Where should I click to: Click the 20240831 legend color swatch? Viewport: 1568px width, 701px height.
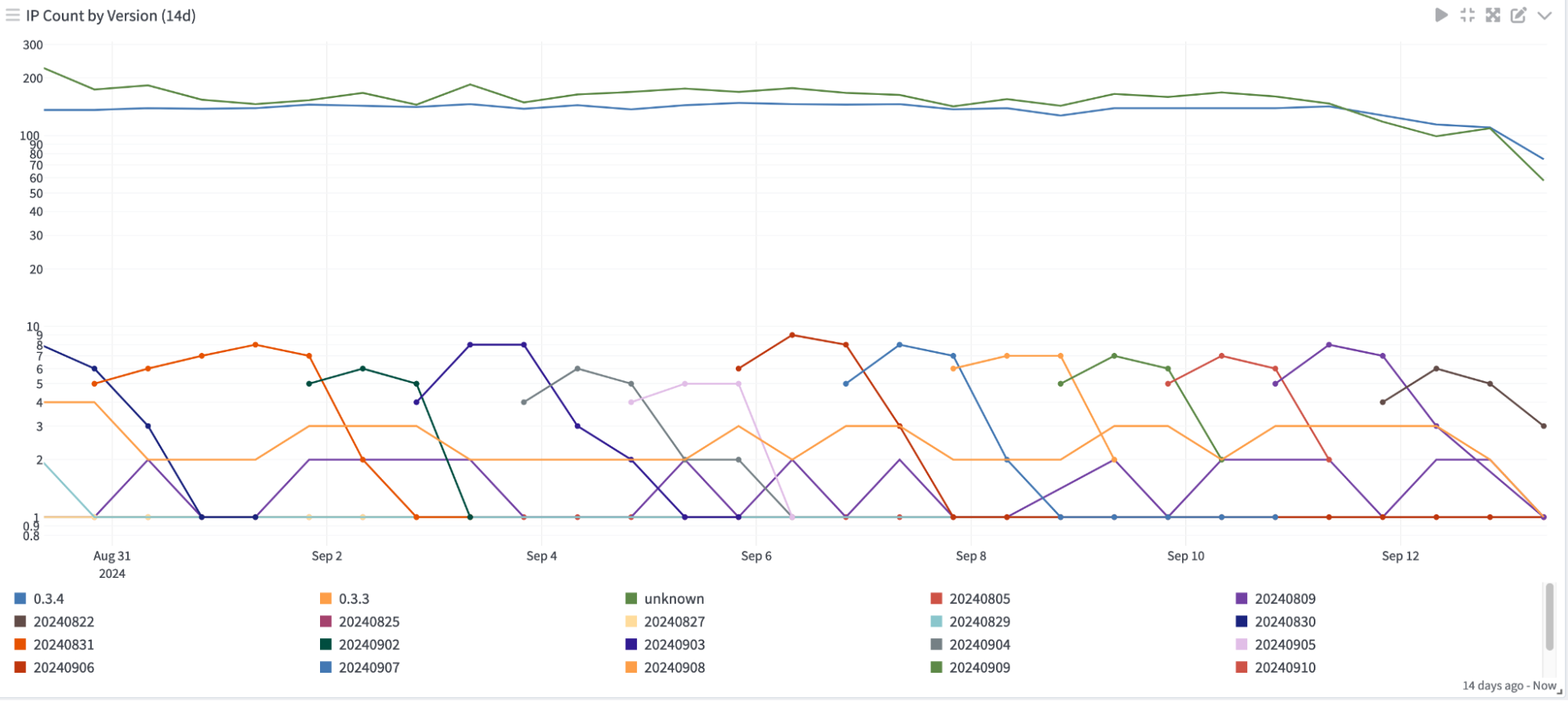pos(20,645)
